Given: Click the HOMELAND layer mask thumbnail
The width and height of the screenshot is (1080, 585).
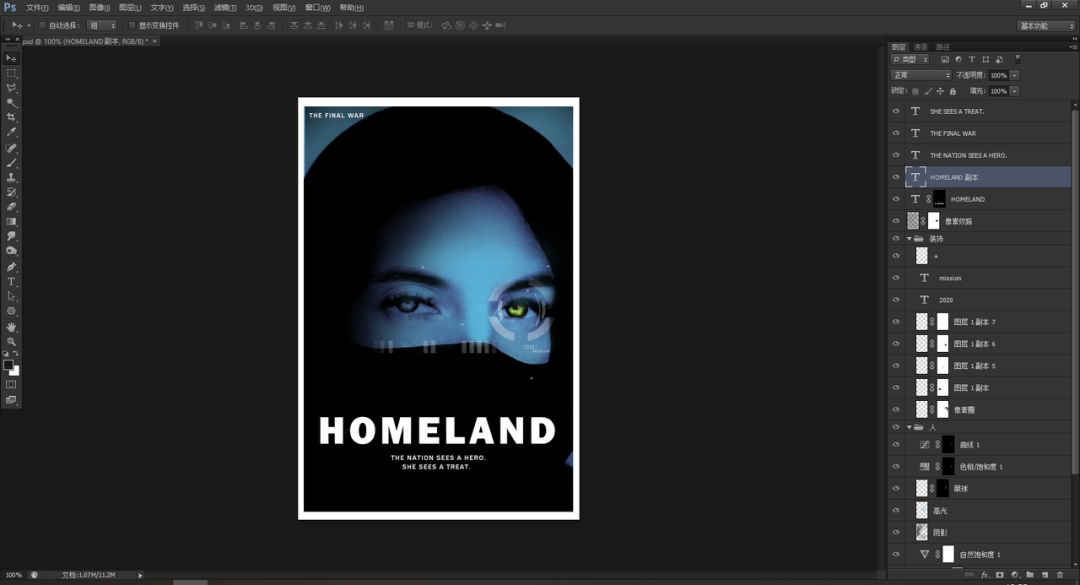Looking at the screenshot, I should point(939,199).
